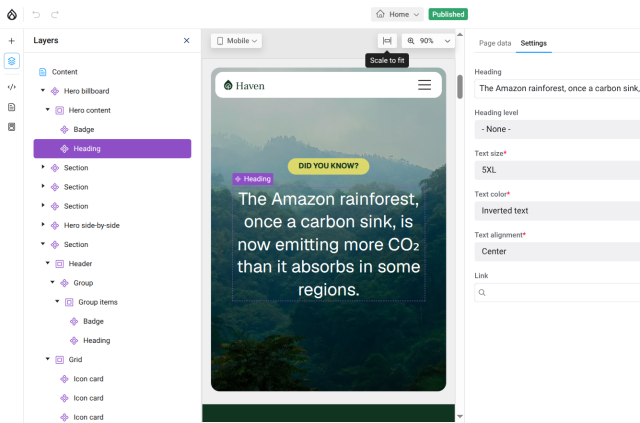
Task: Expand the third Section layer
Action: (x=43, y=205)
